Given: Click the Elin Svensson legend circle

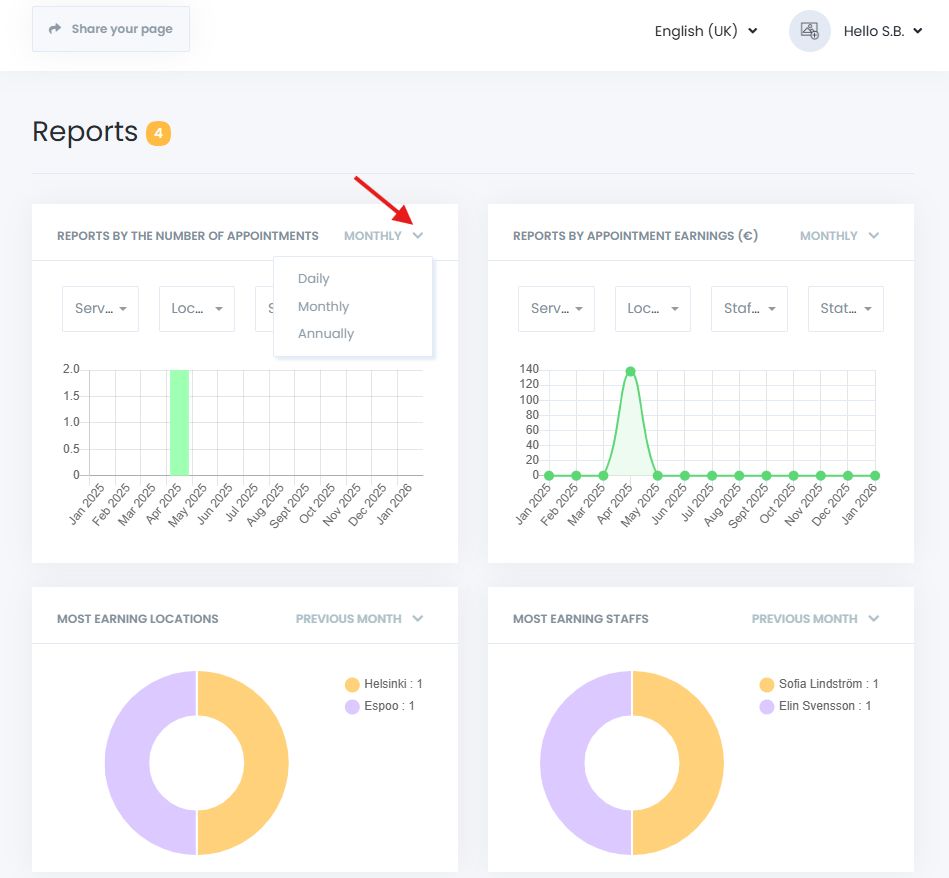Looking at the screenshot, I should pyautogui.click(x=767, y=707).
